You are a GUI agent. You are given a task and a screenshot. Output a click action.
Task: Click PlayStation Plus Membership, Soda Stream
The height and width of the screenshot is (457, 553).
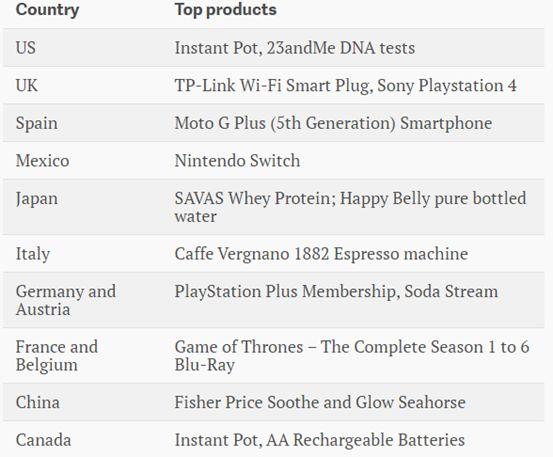(x=336, y=292)
